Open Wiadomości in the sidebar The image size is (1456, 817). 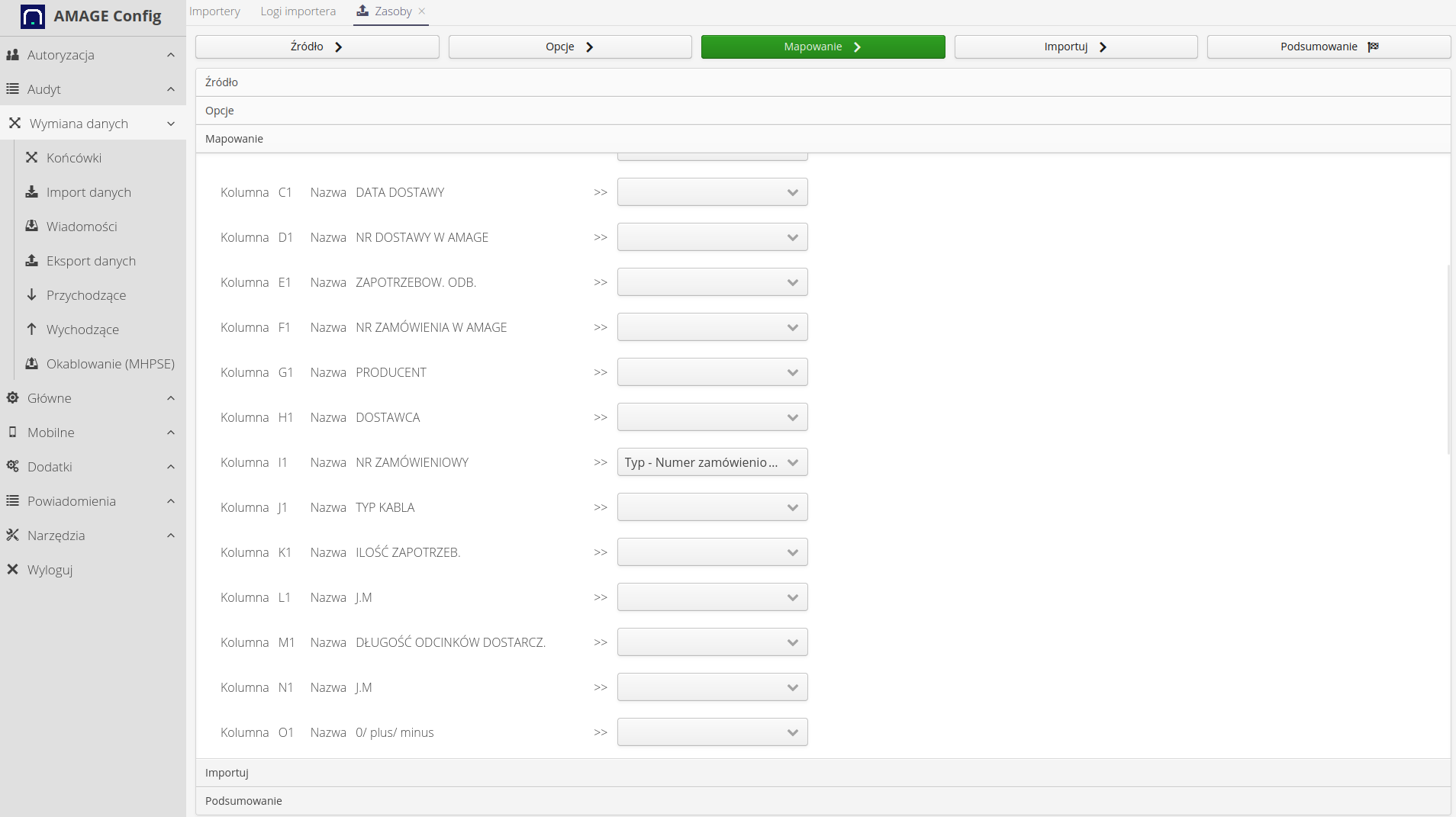point(82,226)
